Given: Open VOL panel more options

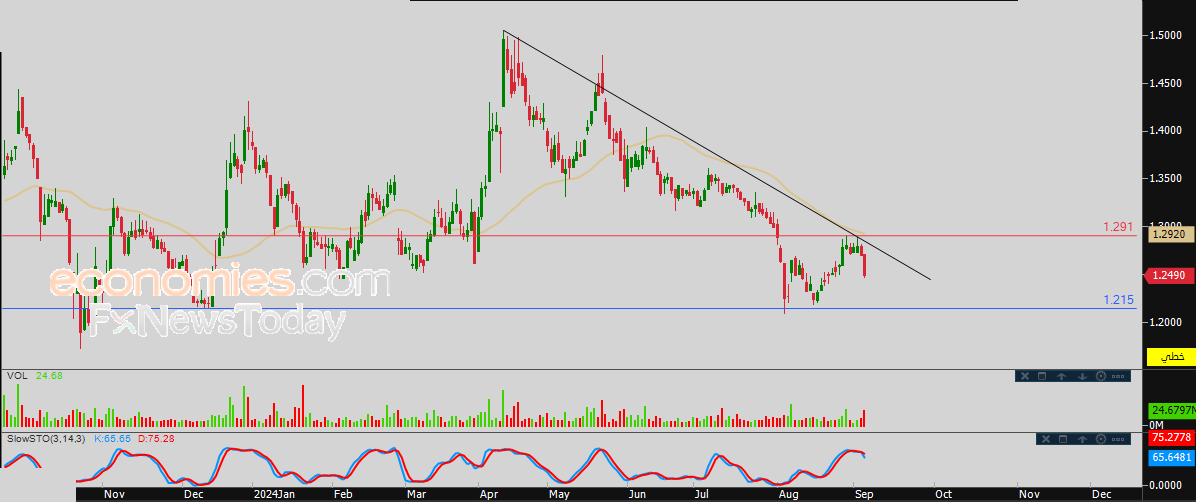Looking at the screenshot, I should pyautogui.click(x=1118, y=376).
